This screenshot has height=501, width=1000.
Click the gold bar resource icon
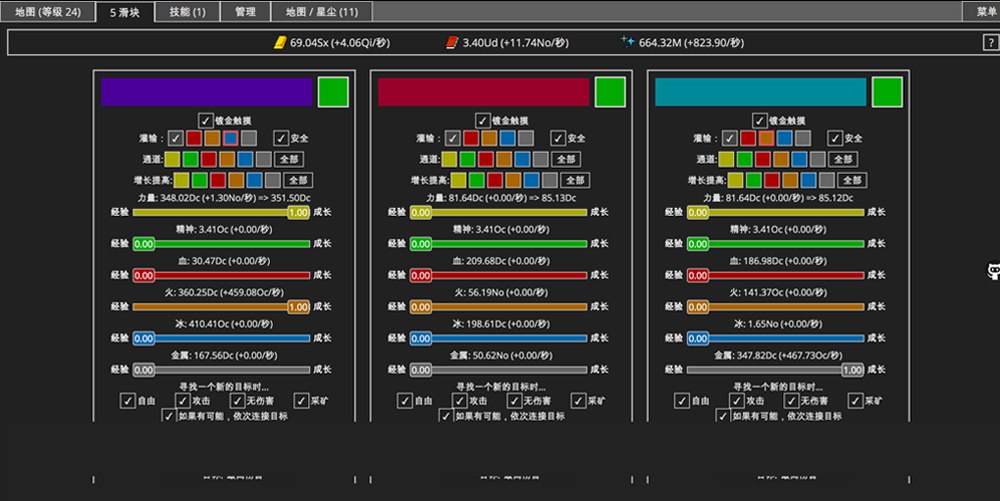pos(280,42)
